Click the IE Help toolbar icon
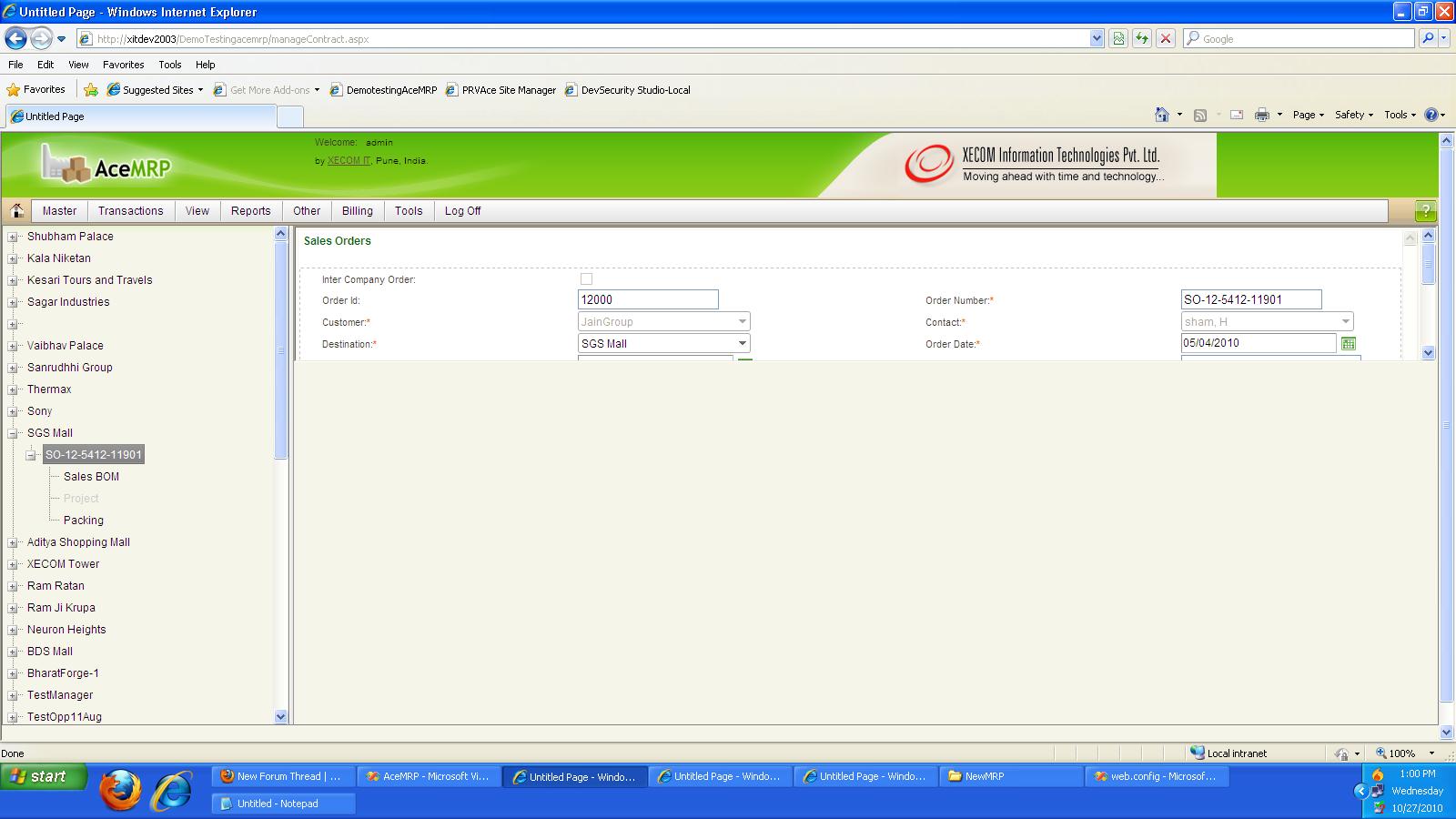The width and height of the screenshot is (1456, 819). (1431, 115)
